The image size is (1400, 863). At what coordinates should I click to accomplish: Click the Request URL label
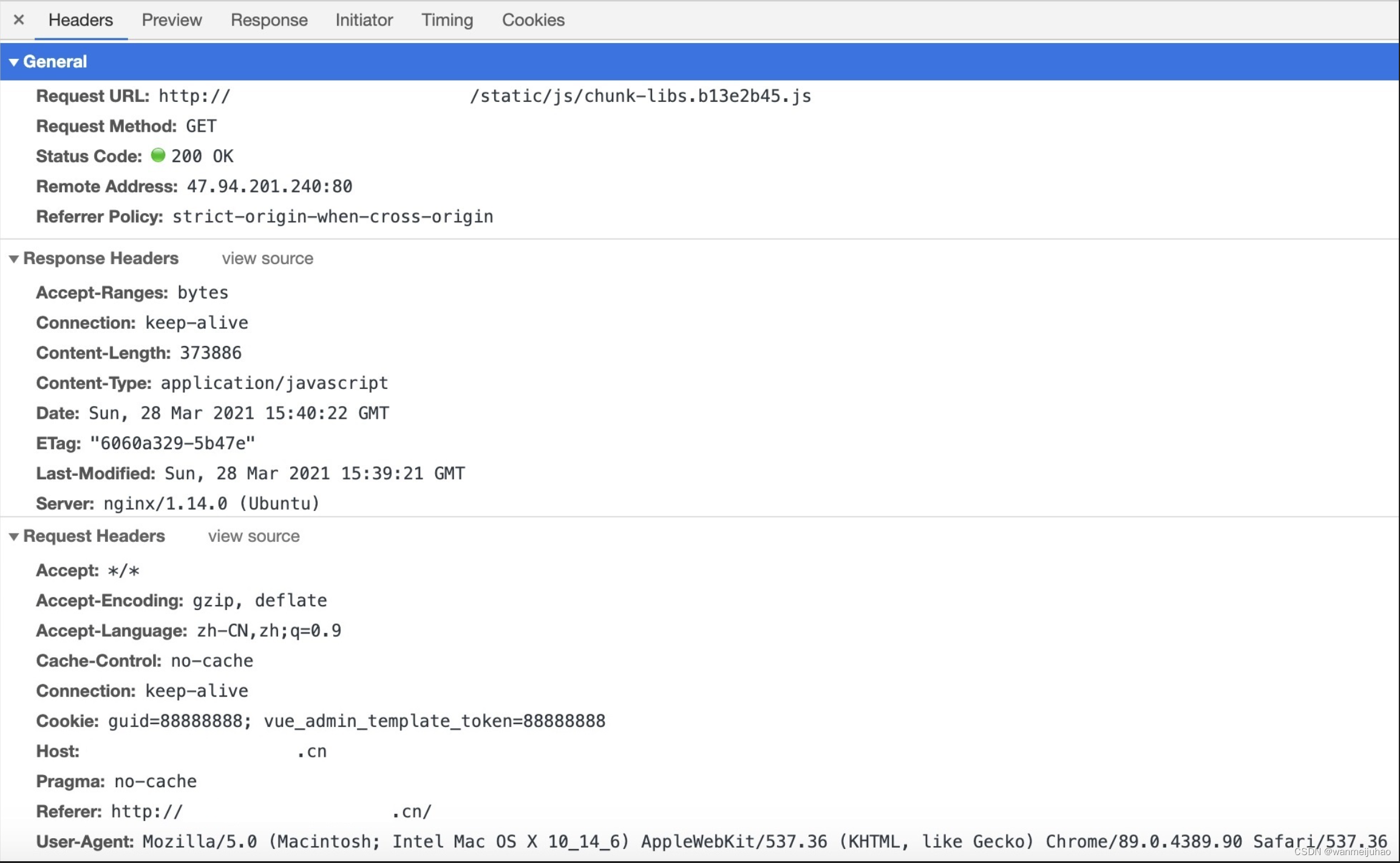point(93,96)
